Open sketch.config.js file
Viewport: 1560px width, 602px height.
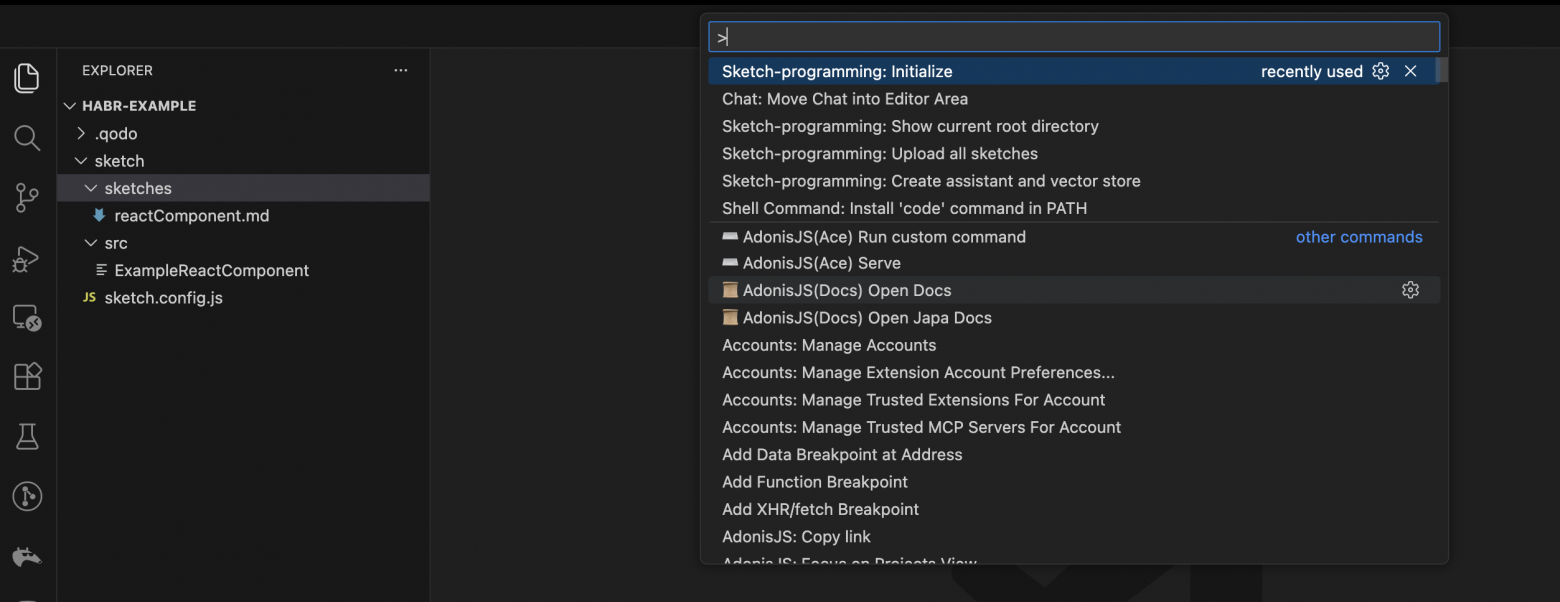163,298
